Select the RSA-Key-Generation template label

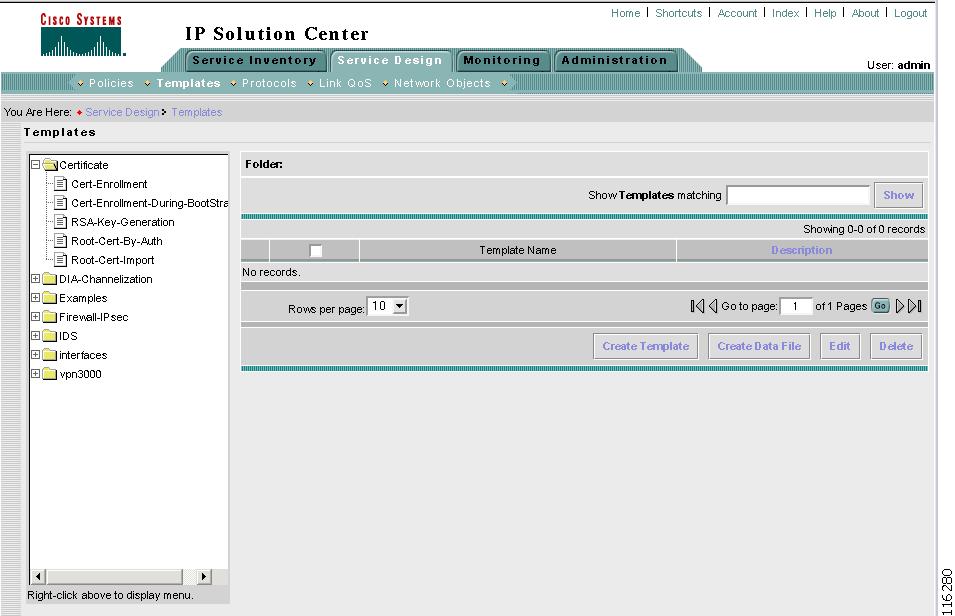click(x=122, y=222)
